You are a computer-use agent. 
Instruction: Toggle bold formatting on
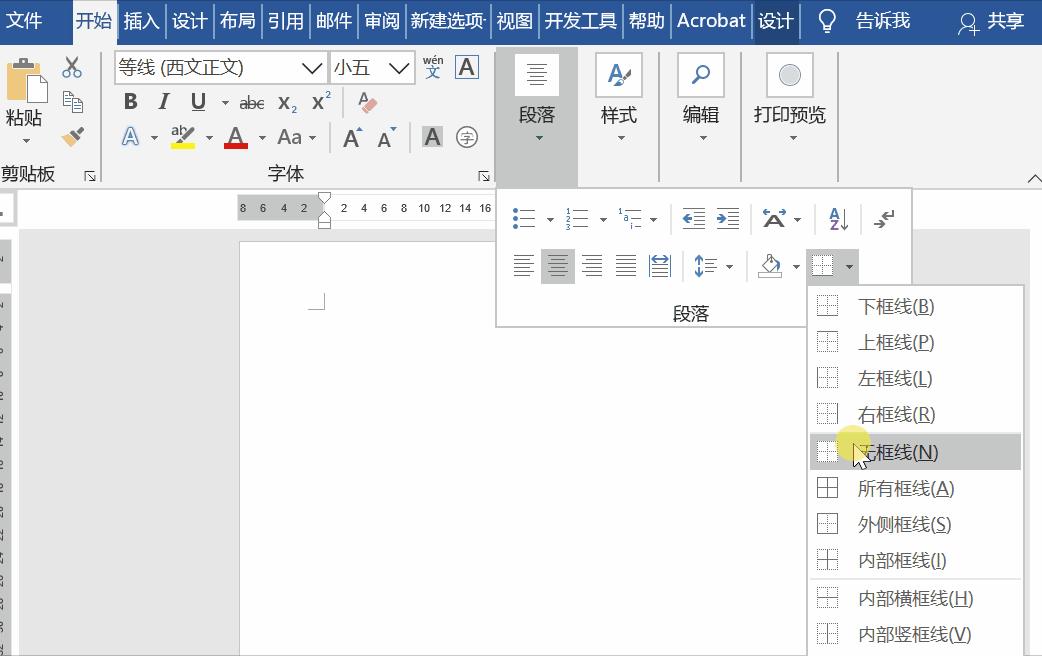tap(129, 101)
